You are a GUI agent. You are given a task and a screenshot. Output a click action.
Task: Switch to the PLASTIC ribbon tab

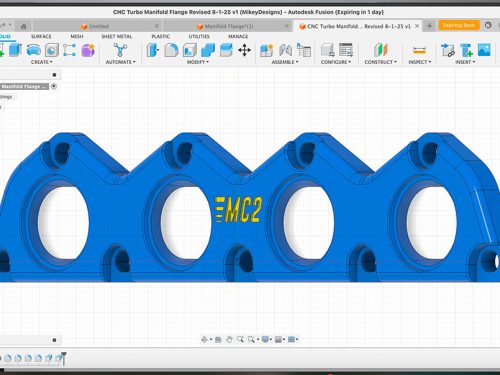[x=160, y=36]
